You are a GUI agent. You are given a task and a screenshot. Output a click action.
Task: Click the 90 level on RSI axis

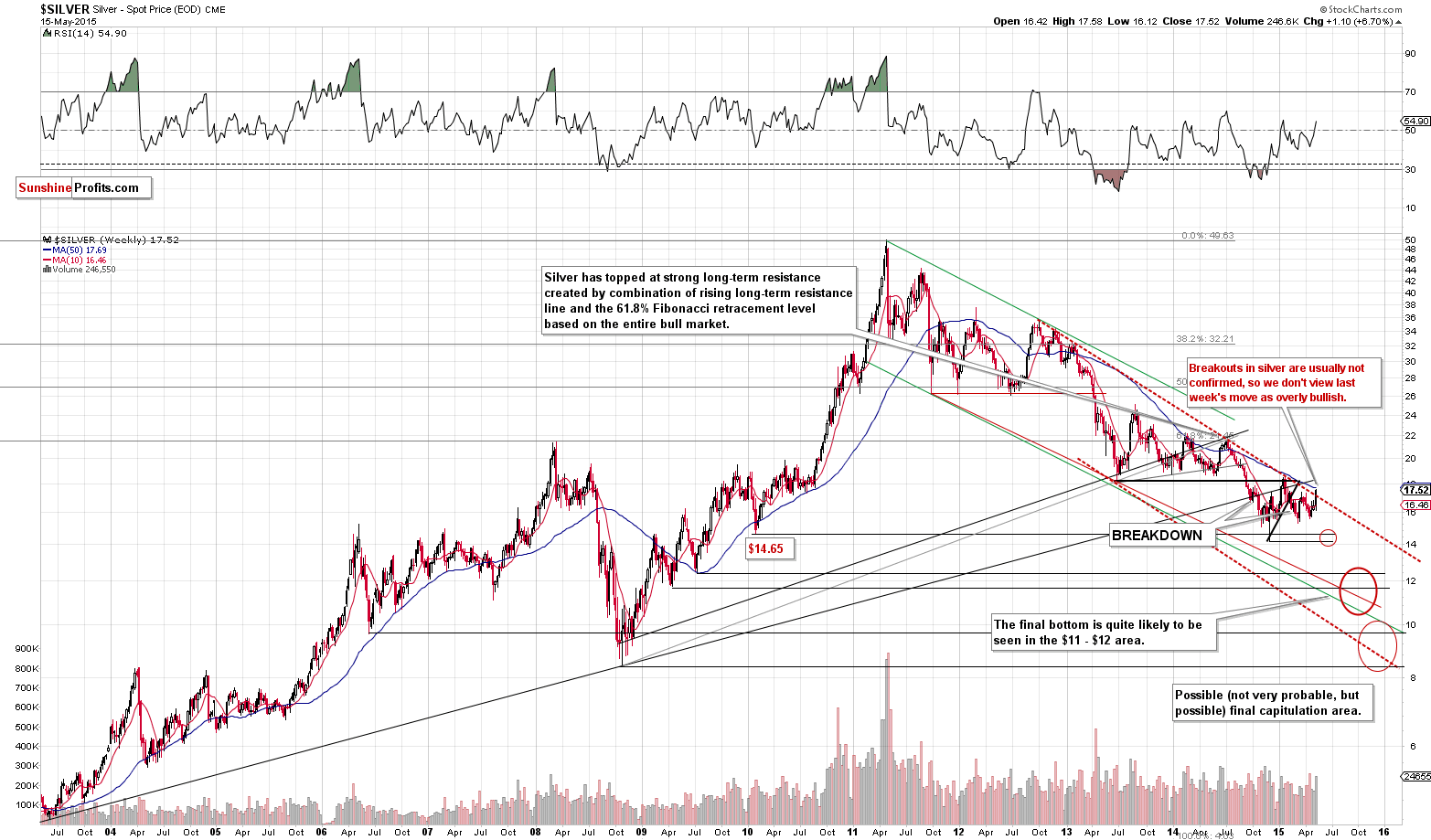[1410, 53]
